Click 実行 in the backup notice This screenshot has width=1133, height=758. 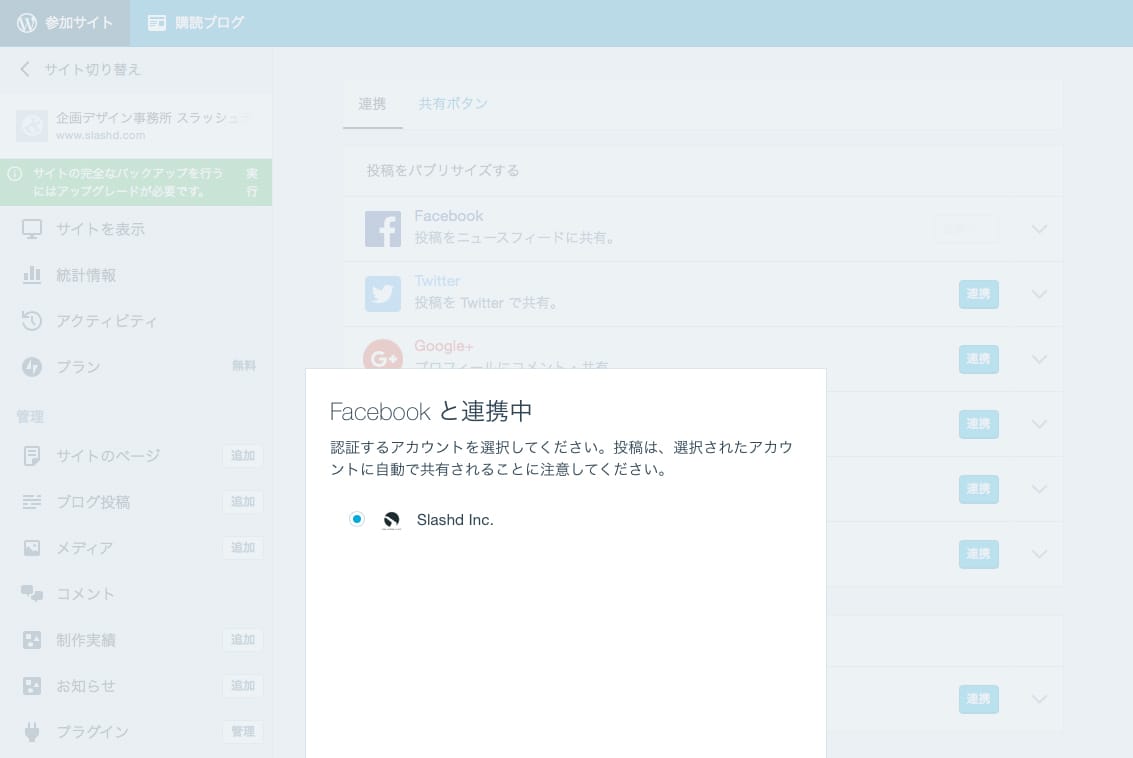coord(251,182)
